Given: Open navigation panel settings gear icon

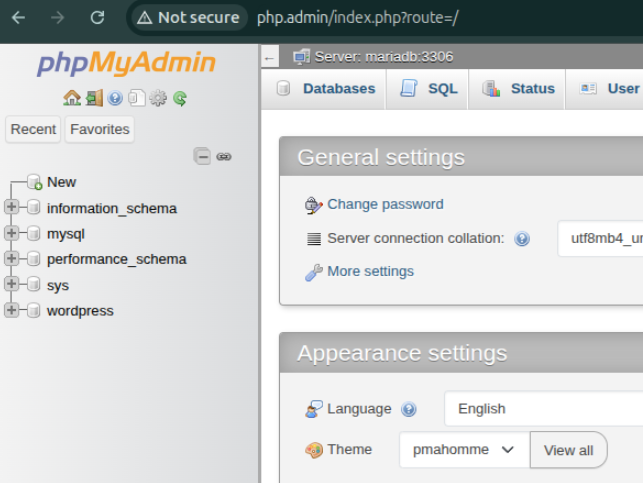Looking at the screenshot, I should [x=158, y=98].
